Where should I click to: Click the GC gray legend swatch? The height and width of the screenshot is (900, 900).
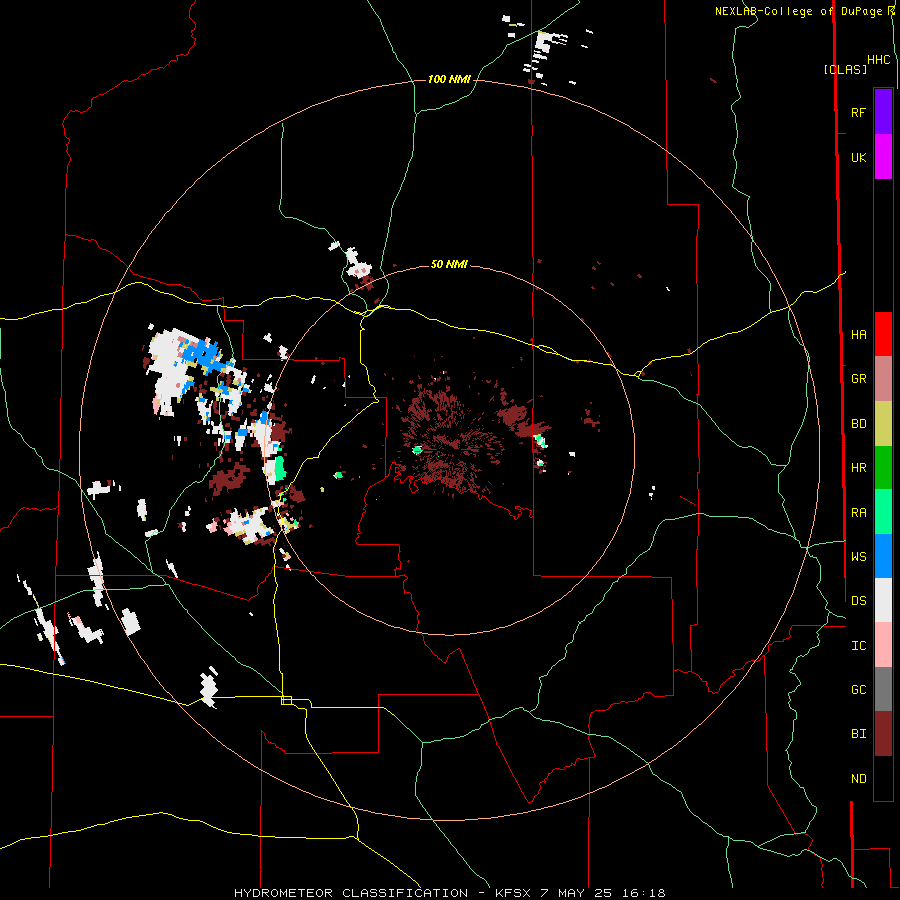pyautogui.click(x=883, y=689)
